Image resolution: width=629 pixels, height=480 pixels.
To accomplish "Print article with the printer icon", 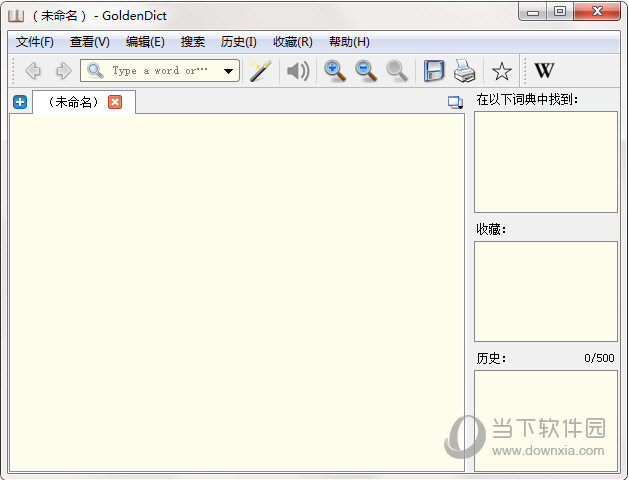I will click(465, 71).
